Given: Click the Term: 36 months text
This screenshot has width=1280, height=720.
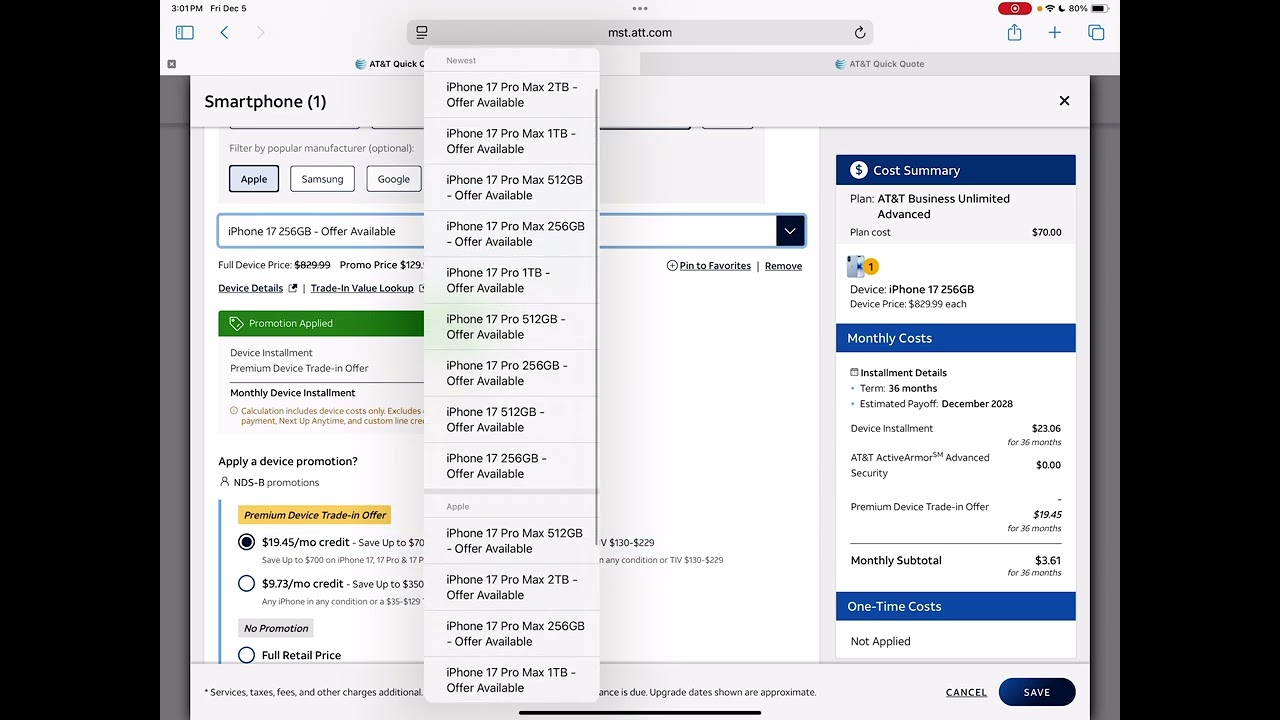Looking at the screenshot, I should point(899,388).
